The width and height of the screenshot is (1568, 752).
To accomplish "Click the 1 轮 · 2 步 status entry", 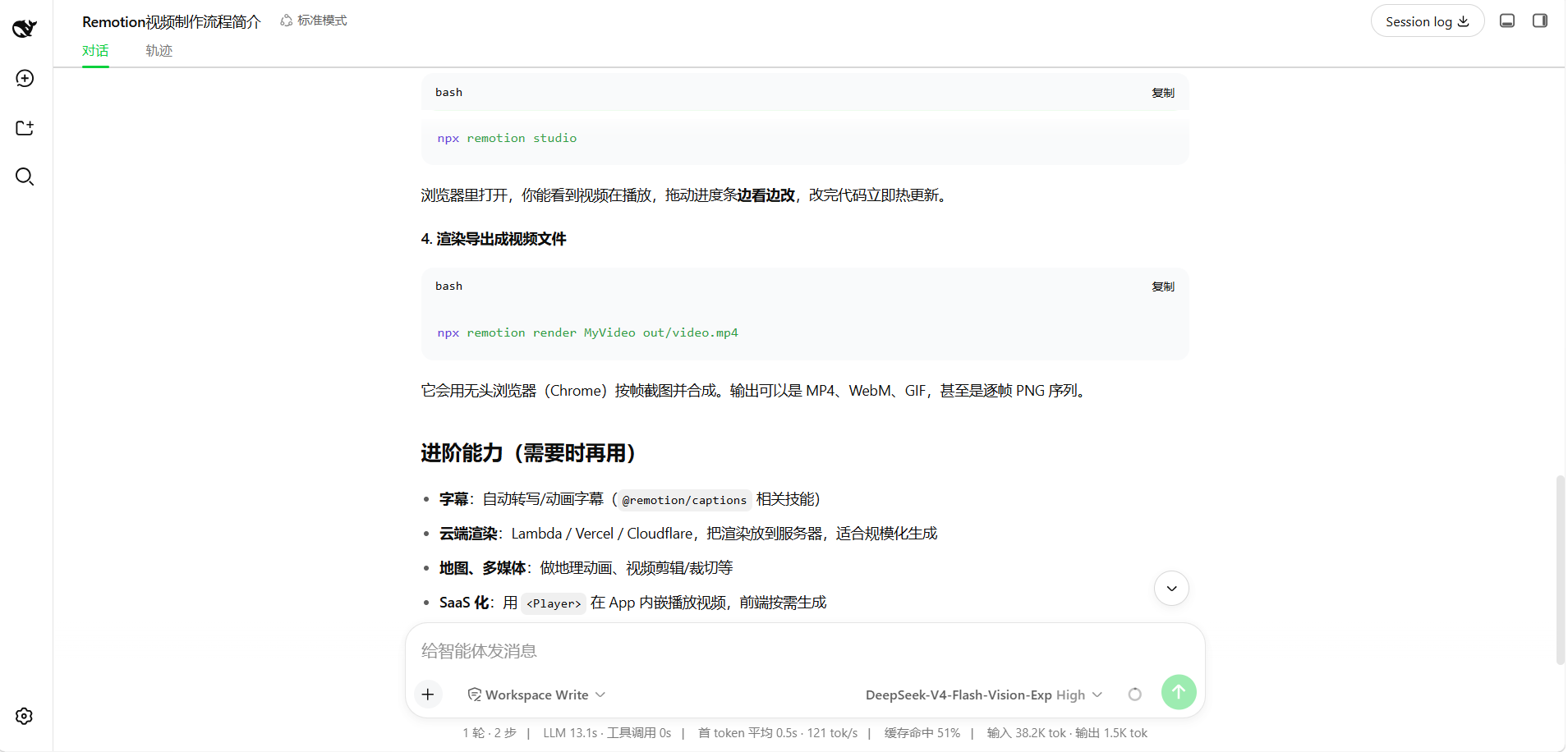I will point(490,733).
